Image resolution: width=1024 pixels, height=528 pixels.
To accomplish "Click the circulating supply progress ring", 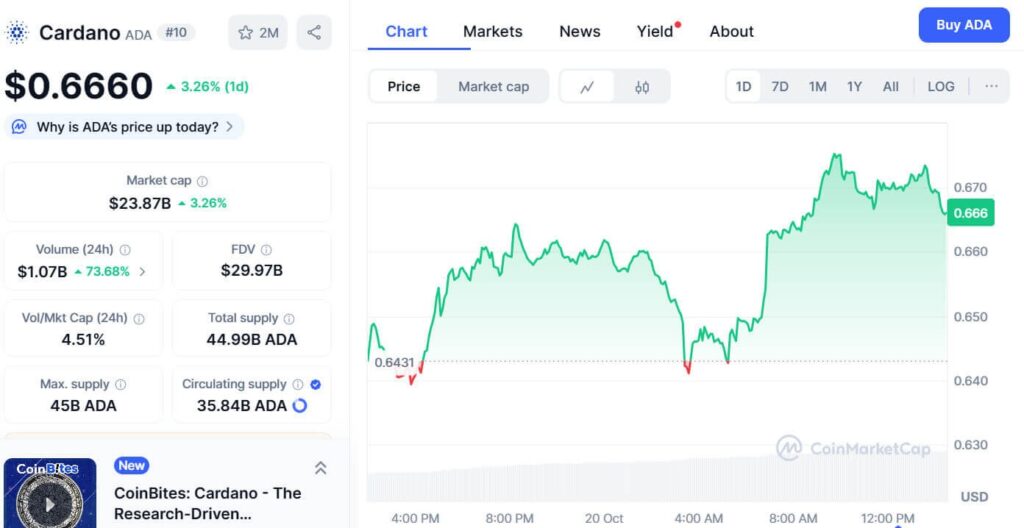I will click(299, 406).
